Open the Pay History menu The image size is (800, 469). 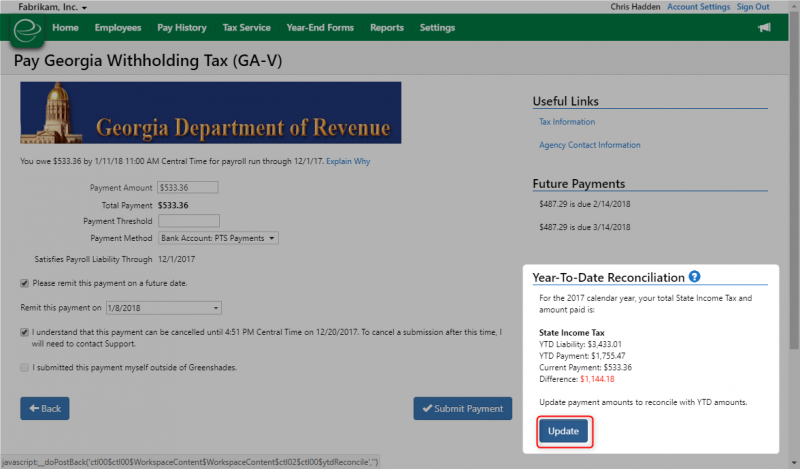coord(182,28)
